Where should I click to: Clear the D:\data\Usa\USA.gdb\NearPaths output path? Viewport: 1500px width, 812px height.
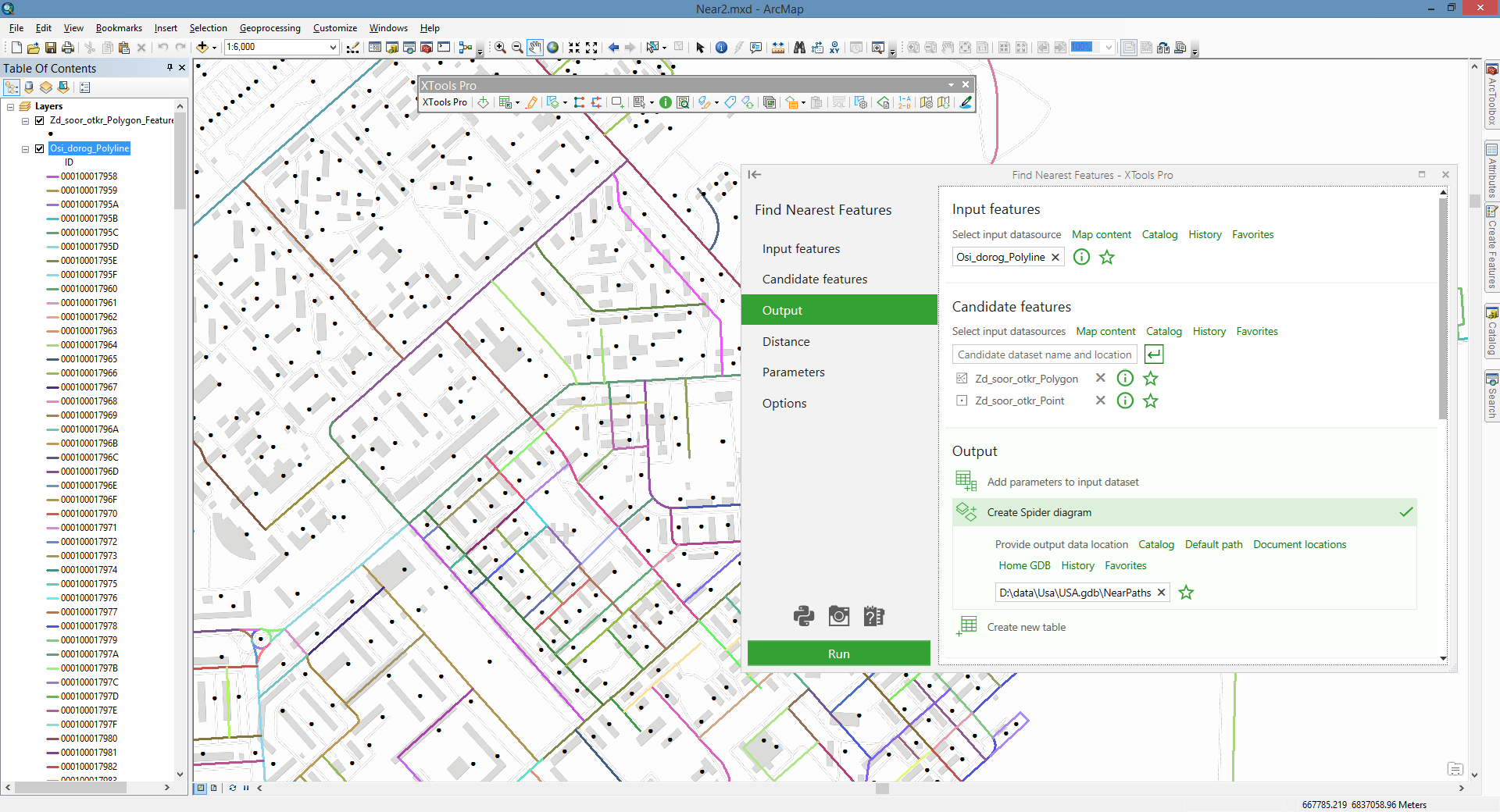pyautogui.click(x=1161, y=593)
